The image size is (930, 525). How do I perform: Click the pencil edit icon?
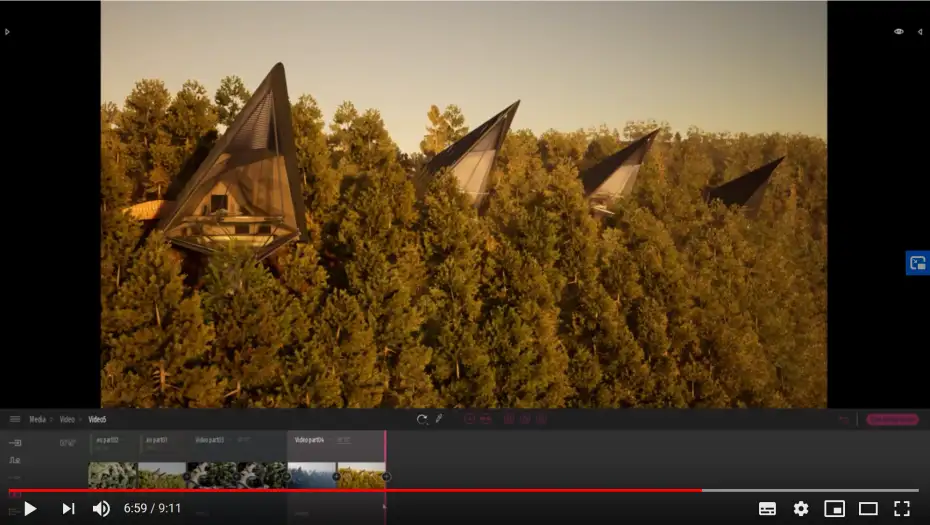(439, 419)
